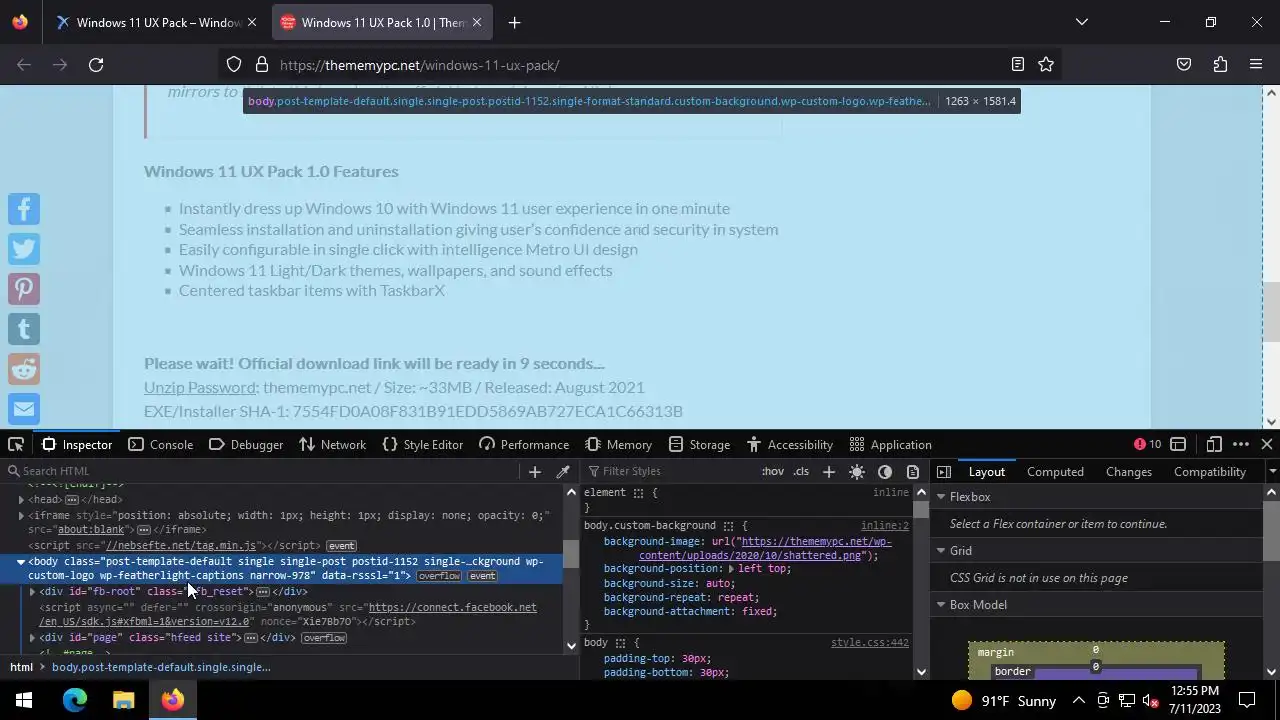Select the Layout sidebar tab
This screenshot has height=720, width=1280.
[x=986, y=471]
